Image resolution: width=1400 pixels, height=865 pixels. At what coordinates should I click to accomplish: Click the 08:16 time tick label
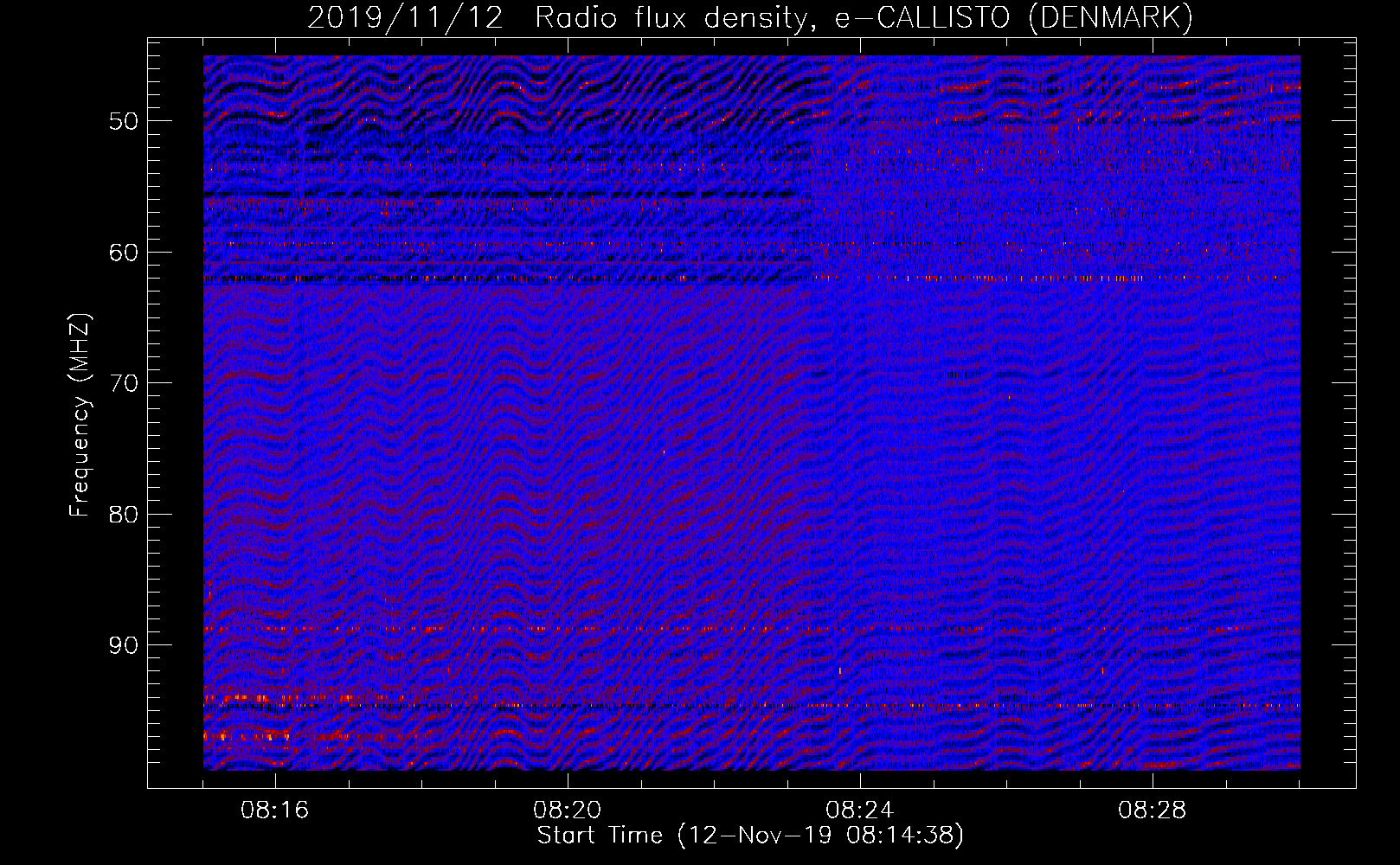(x=275, y=811)
